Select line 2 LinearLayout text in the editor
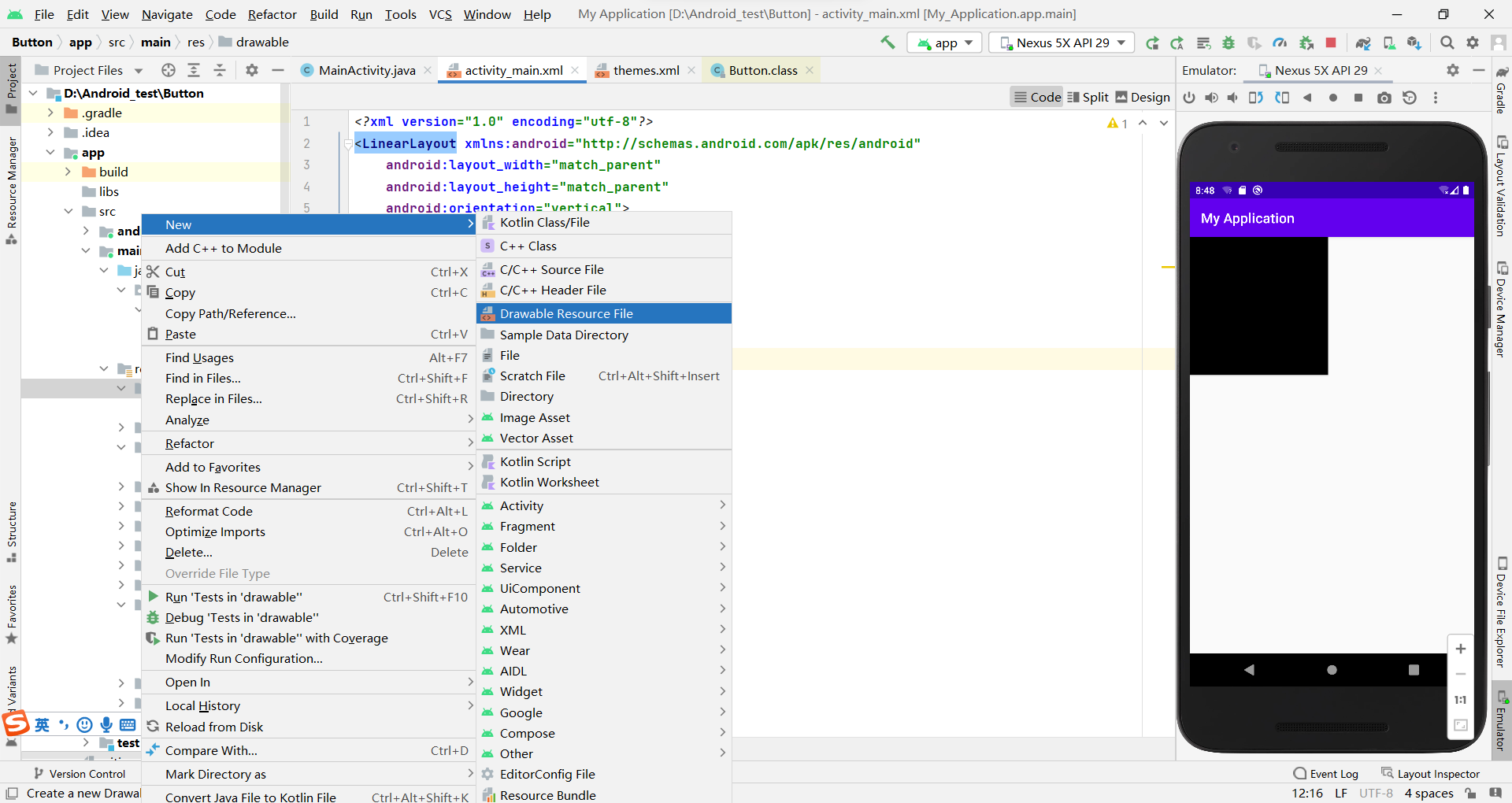This screenshot has height=803, width=1512. point(406,143)
